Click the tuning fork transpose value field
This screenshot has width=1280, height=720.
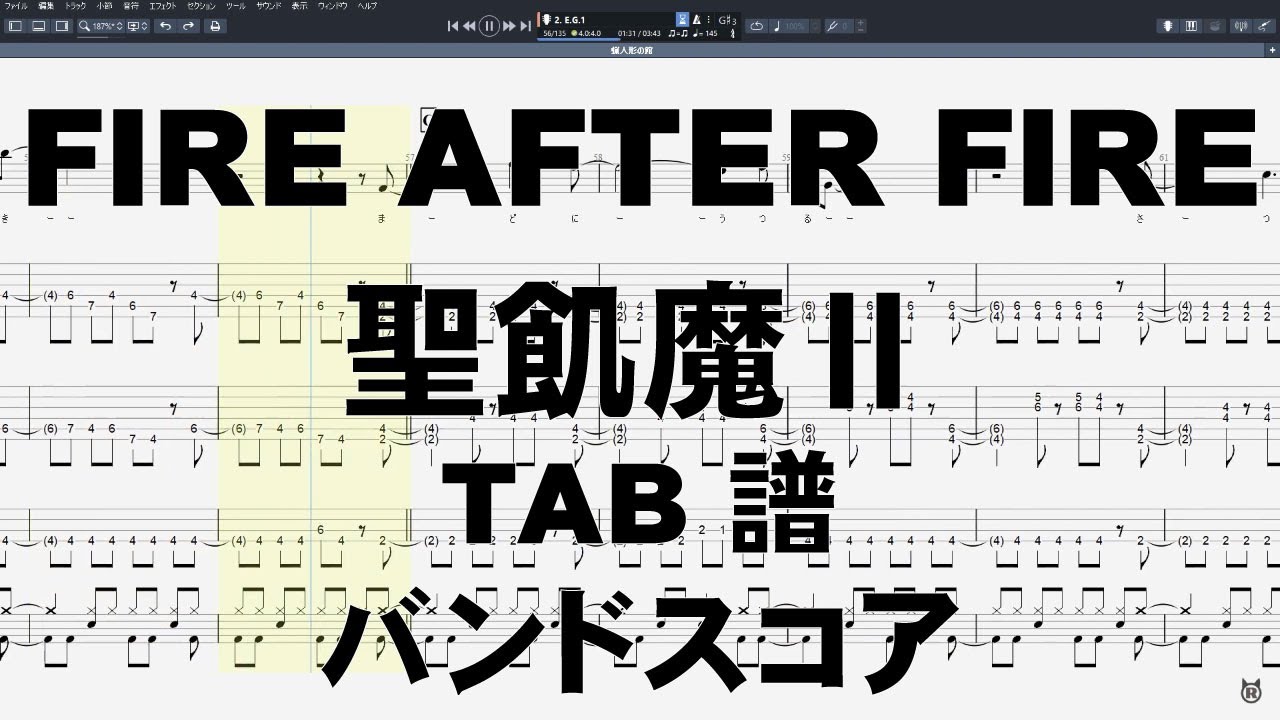pyautogui.click(x=840, y=26)
